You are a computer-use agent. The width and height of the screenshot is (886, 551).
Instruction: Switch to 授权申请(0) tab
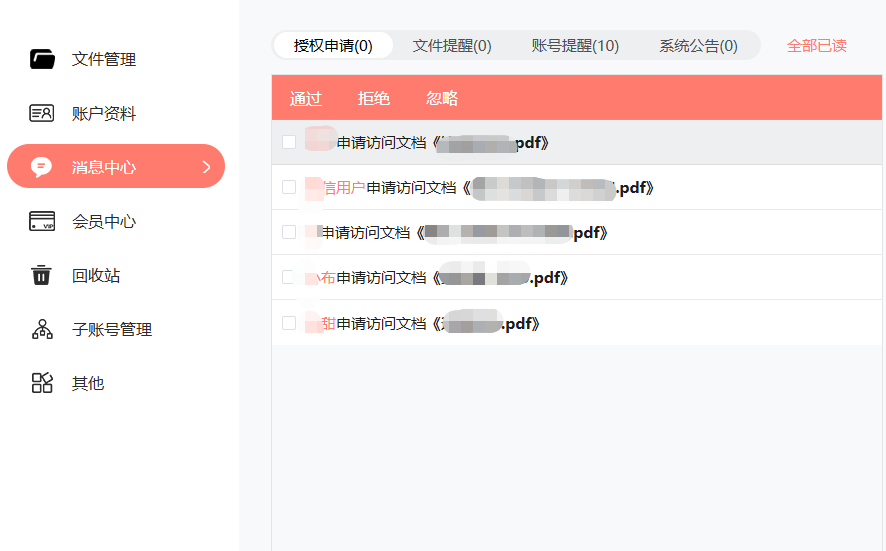333,45
